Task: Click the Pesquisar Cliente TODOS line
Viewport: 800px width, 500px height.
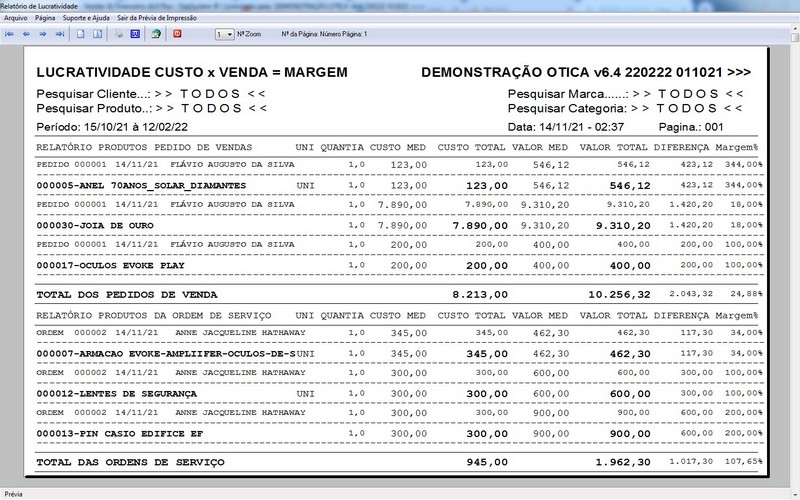Action: click(151, 94)
